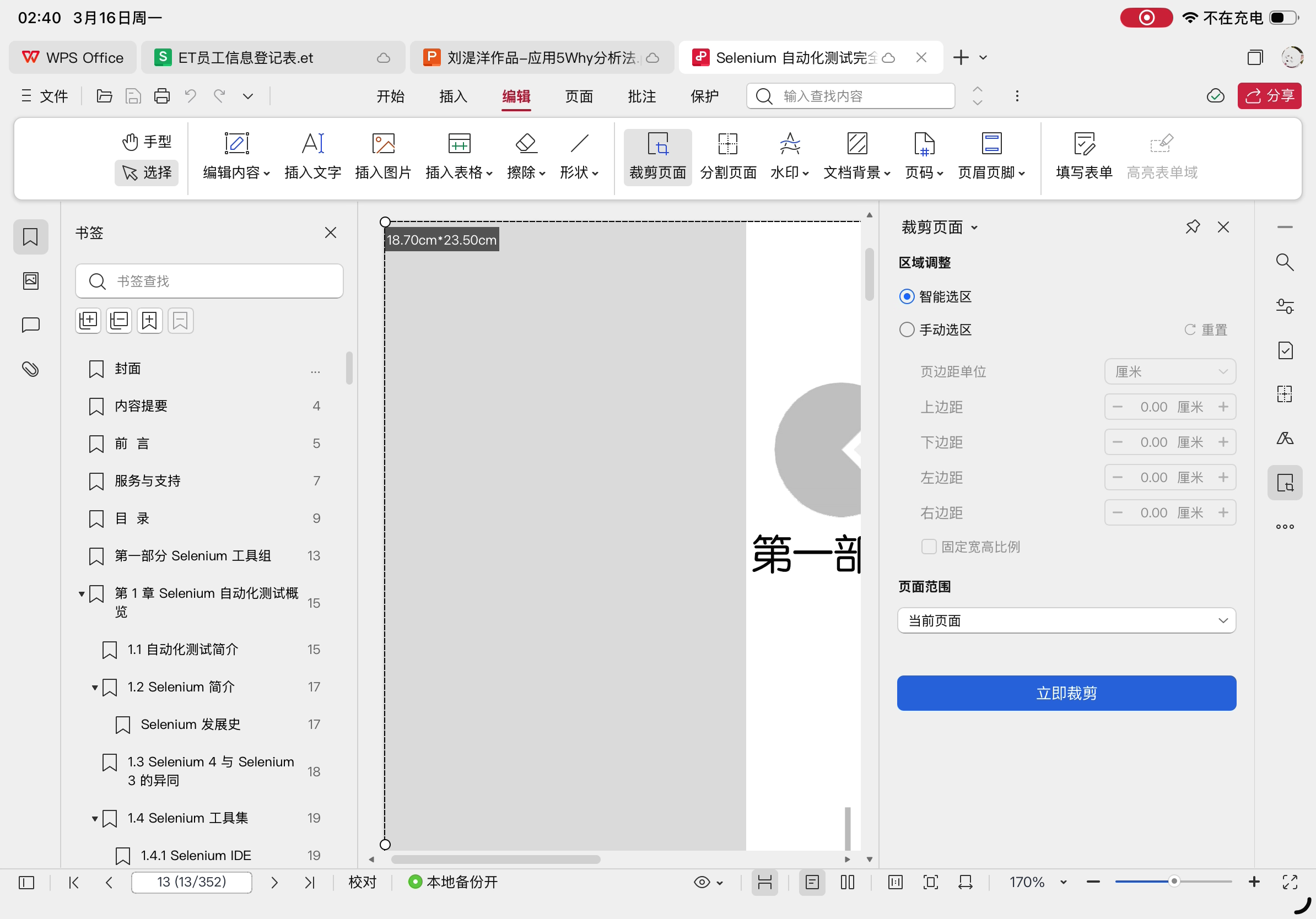
Task: Click the Share (分享) button
Action: tap(1269, 96)
